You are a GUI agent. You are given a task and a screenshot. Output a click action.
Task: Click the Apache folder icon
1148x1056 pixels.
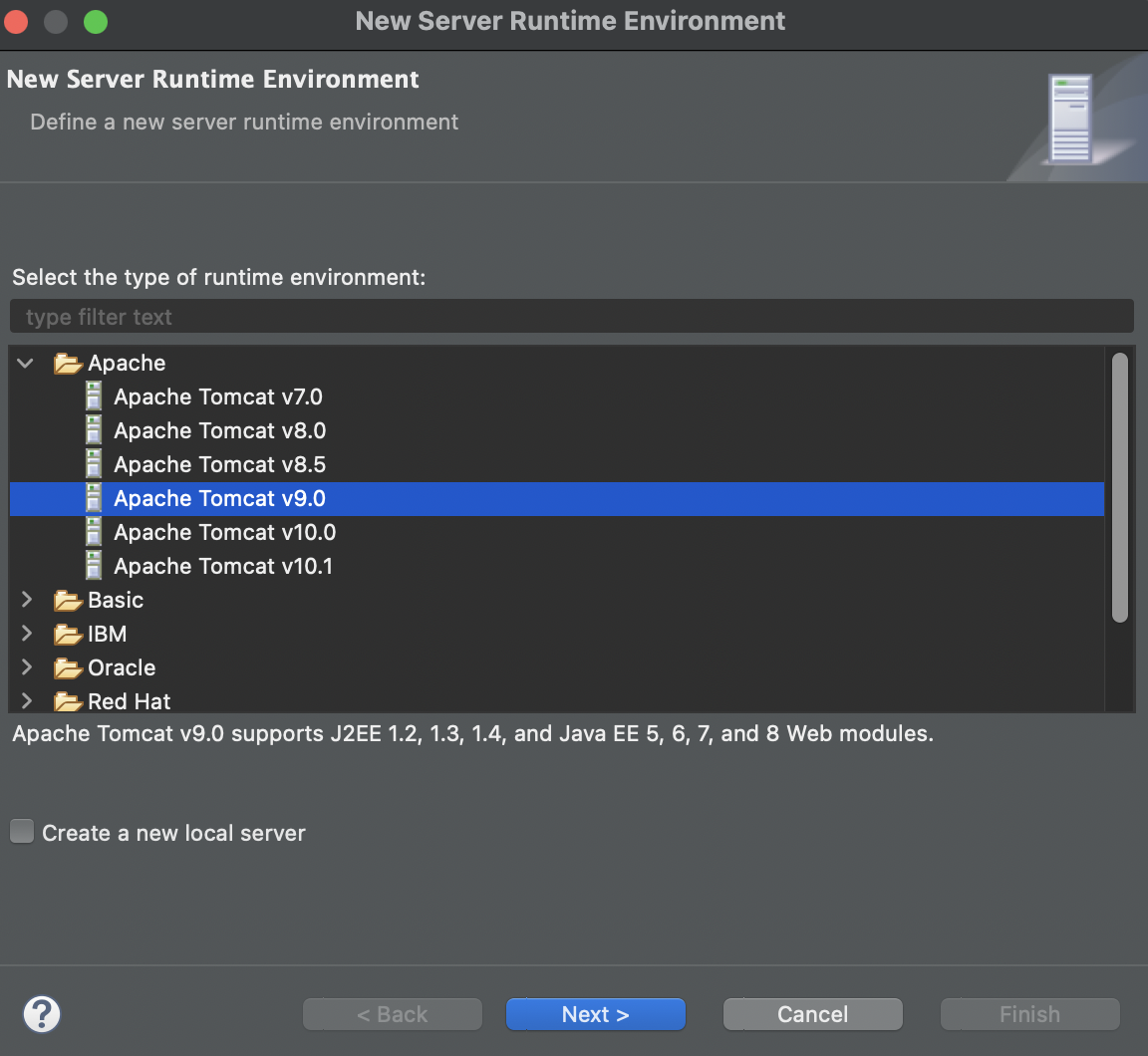click(68, 363)
